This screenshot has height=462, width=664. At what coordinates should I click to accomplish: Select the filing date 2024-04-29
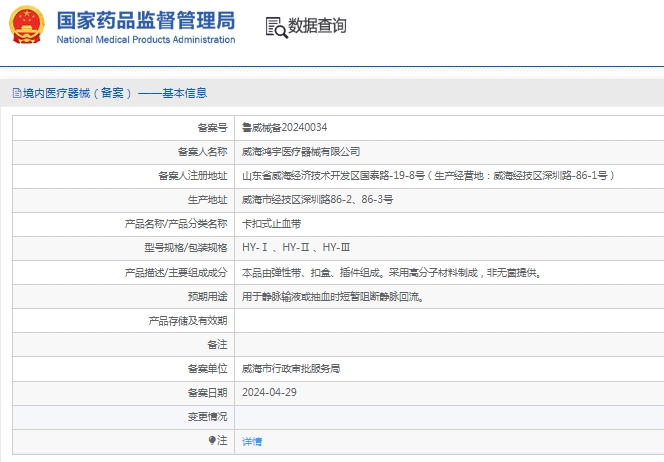269,392
